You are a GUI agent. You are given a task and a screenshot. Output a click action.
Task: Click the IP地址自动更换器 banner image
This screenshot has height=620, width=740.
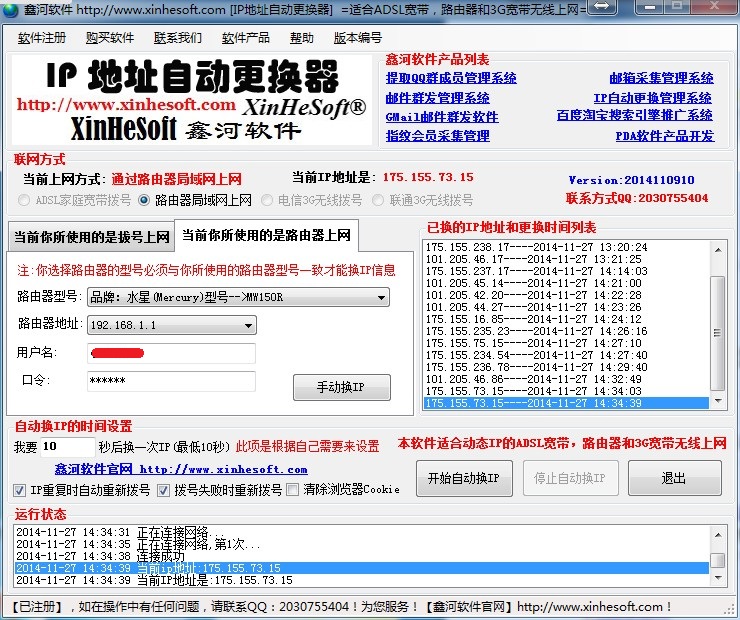pos(191,100)
